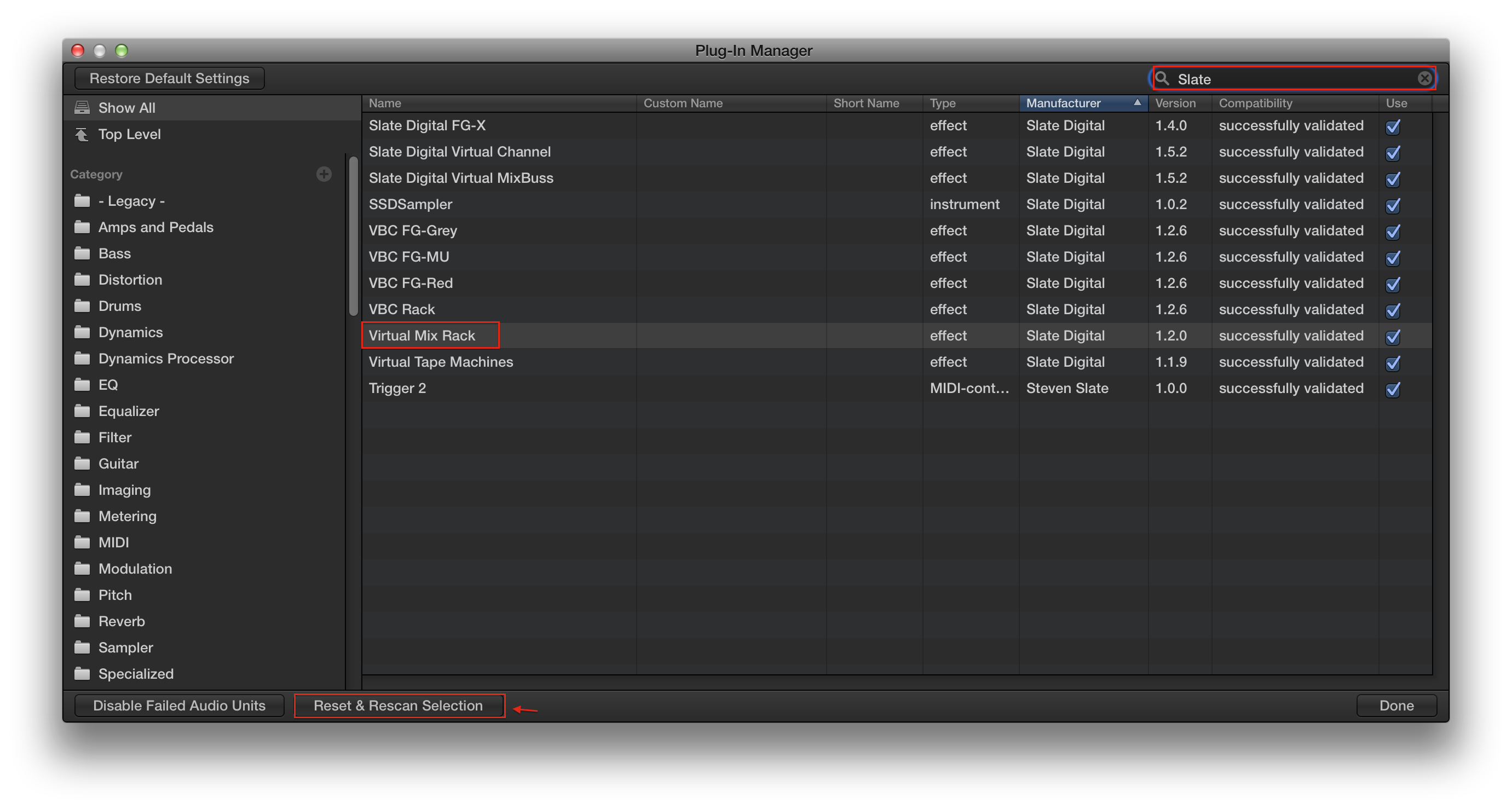Click Restore Default Settings button
1512x809 pixels.
coord(170,79)
